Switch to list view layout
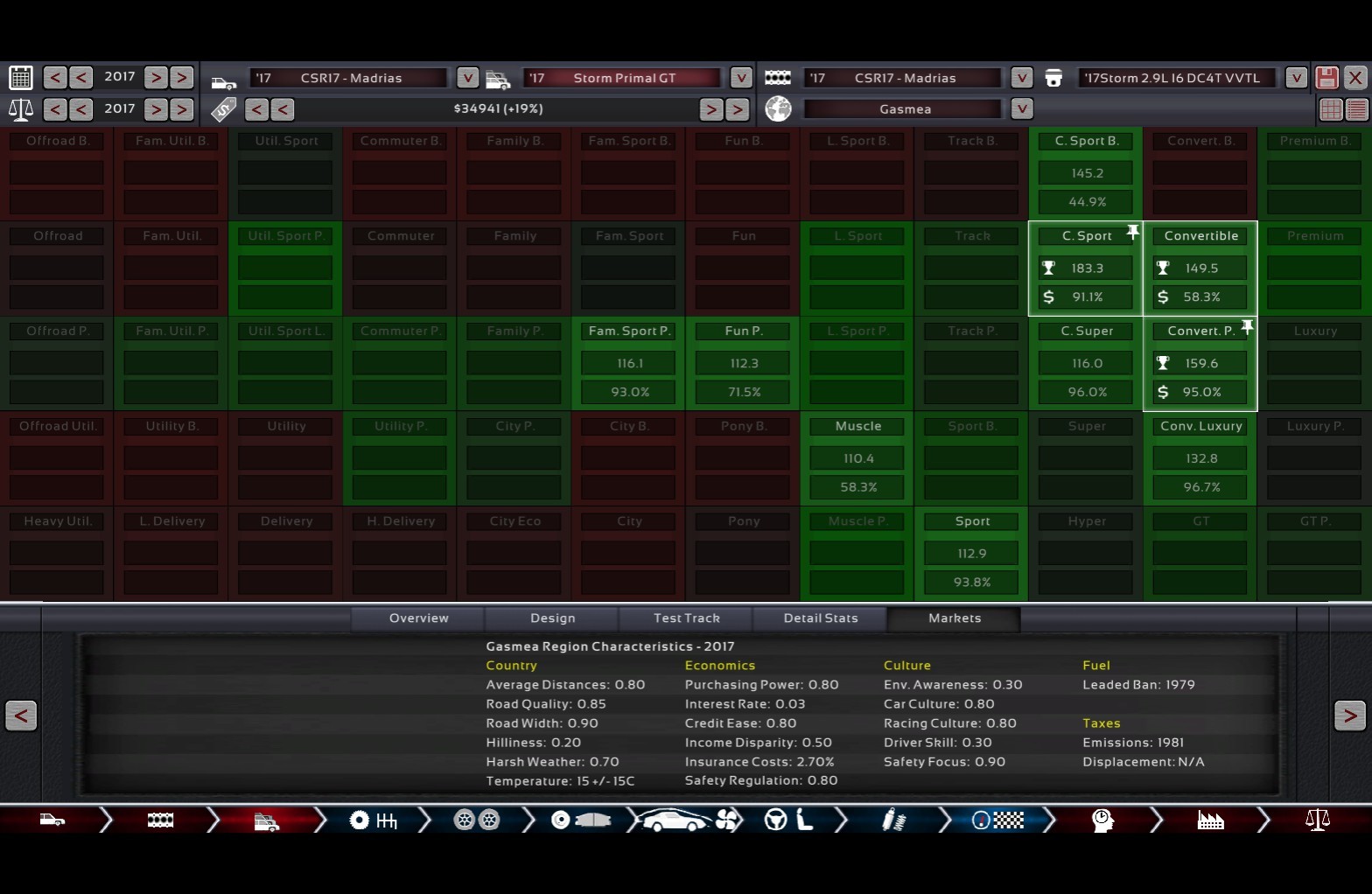 [1356, 109]
